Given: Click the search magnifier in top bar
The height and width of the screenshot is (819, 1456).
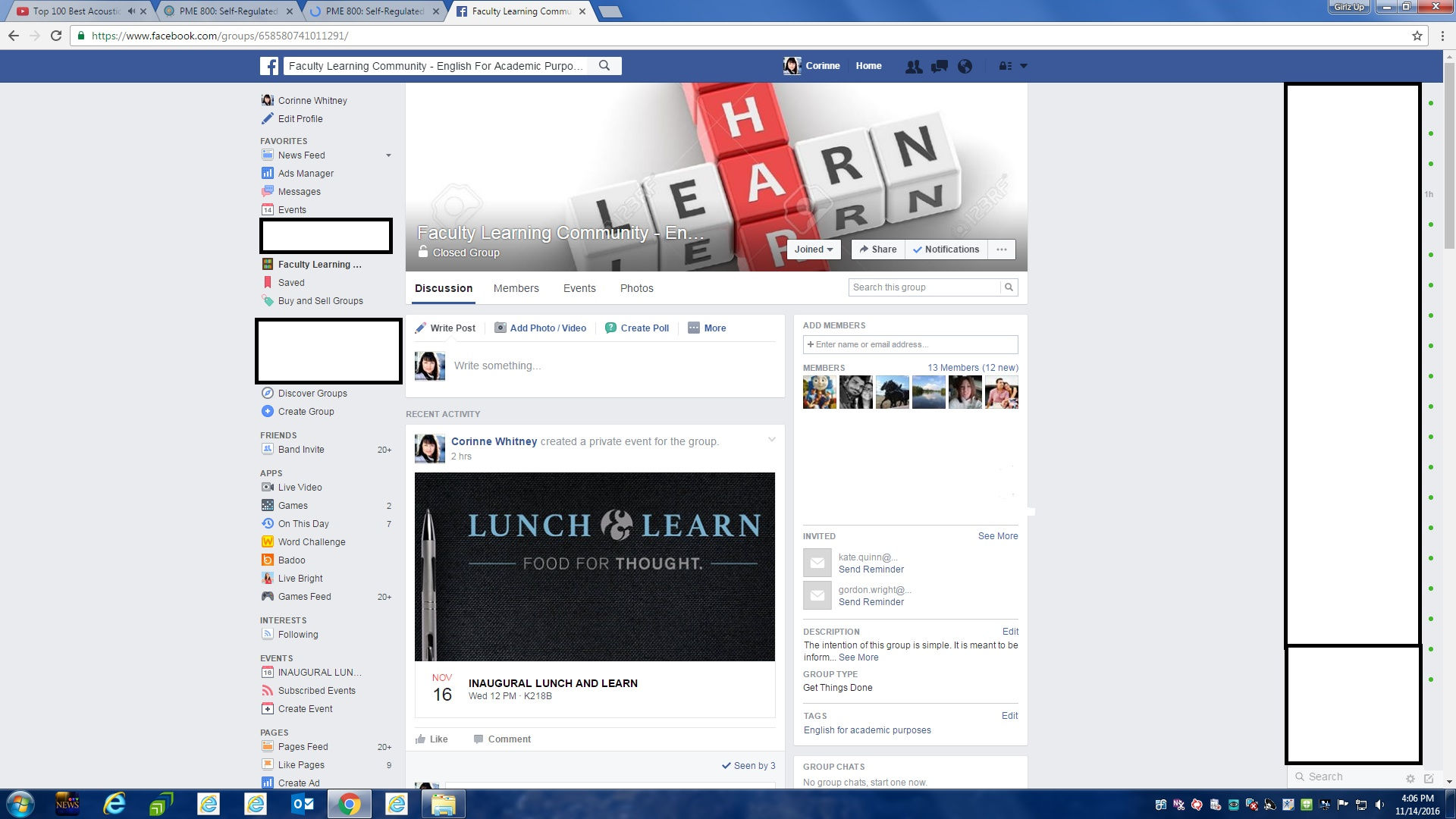Looking at the screenshot, I should [x=604, y=66].
